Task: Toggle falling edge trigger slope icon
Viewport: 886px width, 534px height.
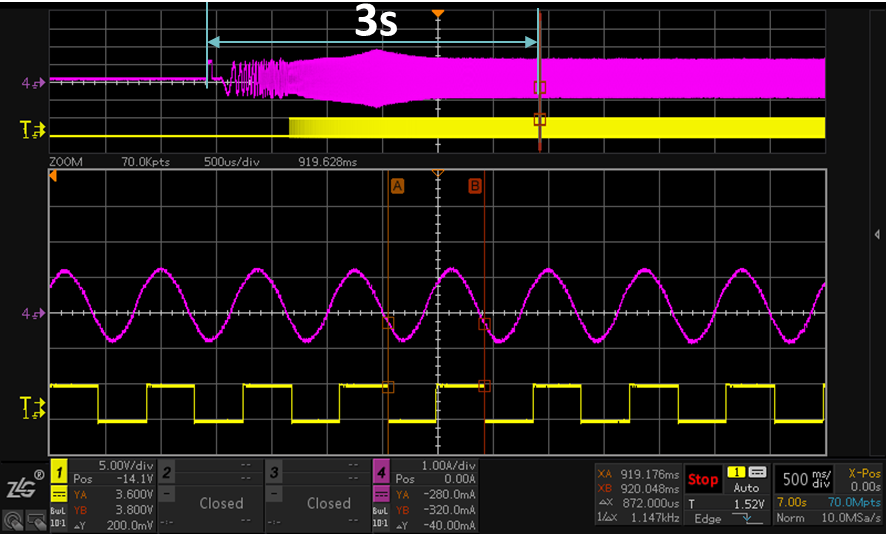Action: (746, 518)
